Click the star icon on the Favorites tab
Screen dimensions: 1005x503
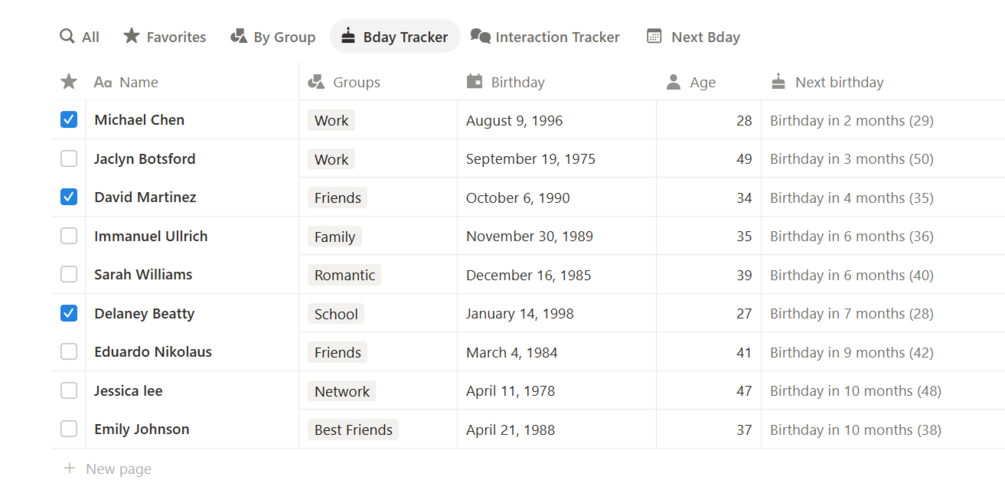click(x=131, y=37)
